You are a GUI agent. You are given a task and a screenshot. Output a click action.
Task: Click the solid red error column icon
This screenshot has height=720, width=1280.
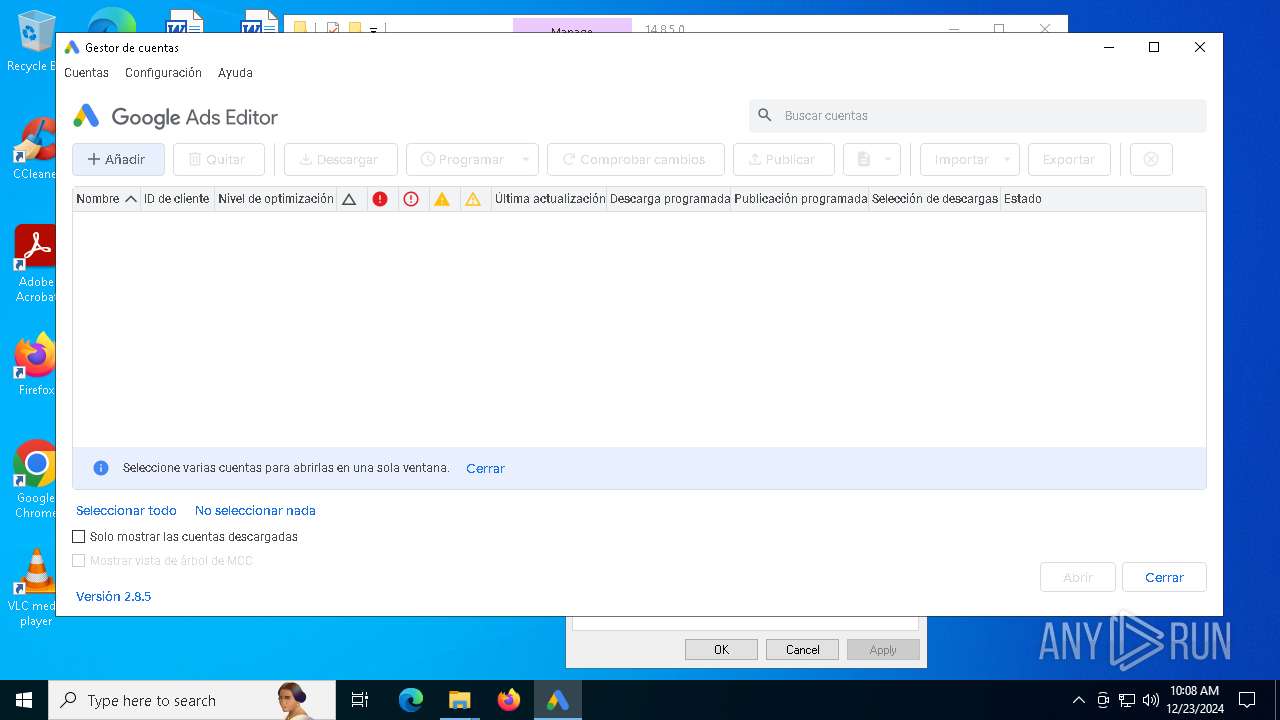380,199
